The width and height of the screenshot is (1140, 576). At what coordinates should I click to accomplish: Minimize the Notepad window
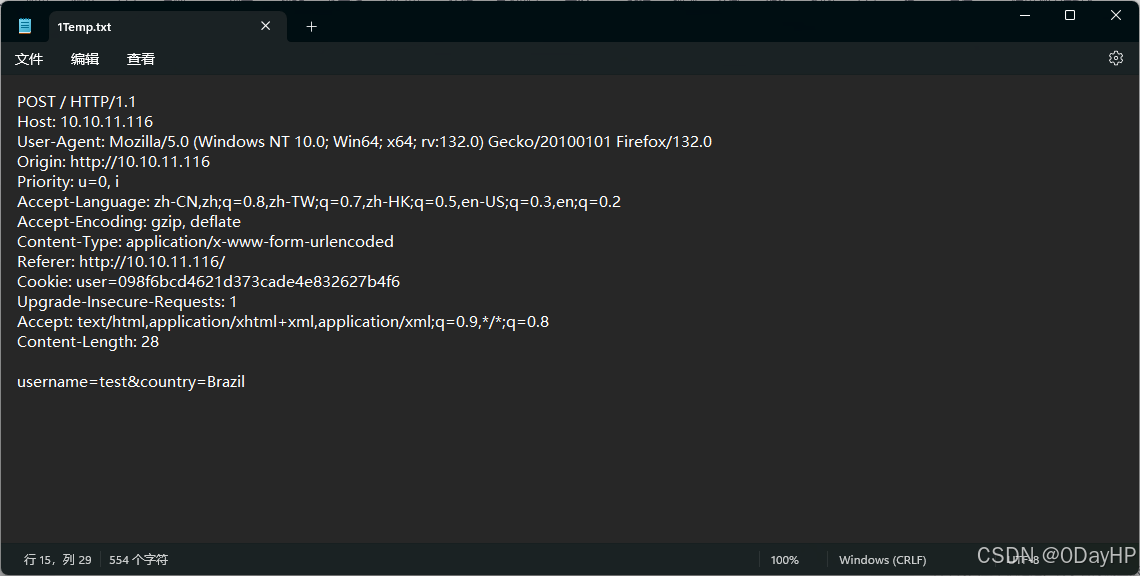tap(1023, 15)
